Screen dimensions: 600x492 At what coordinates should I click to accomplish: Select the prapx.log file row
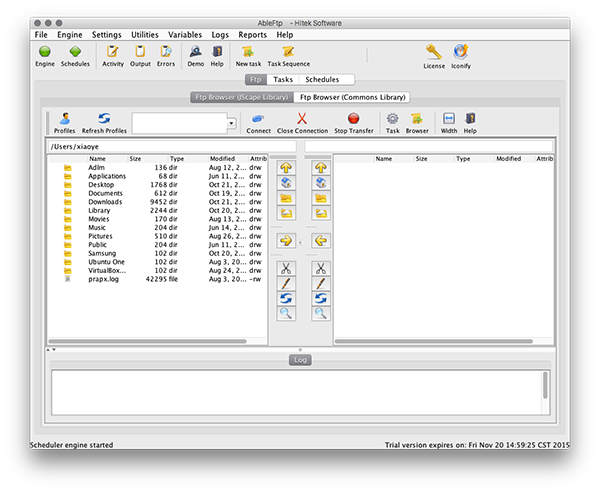[x=157, y=279]
